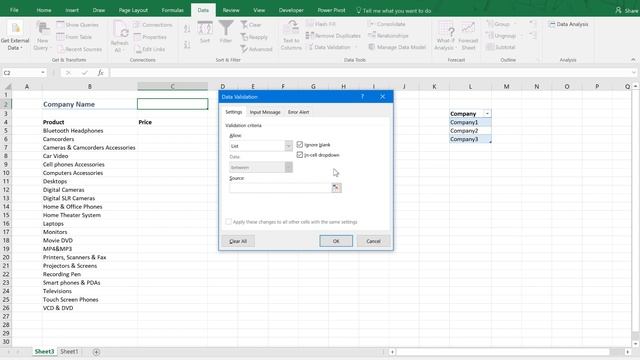Select row 10 header
Viewport: 640px width, 360px height.
[x=6, y=173]
